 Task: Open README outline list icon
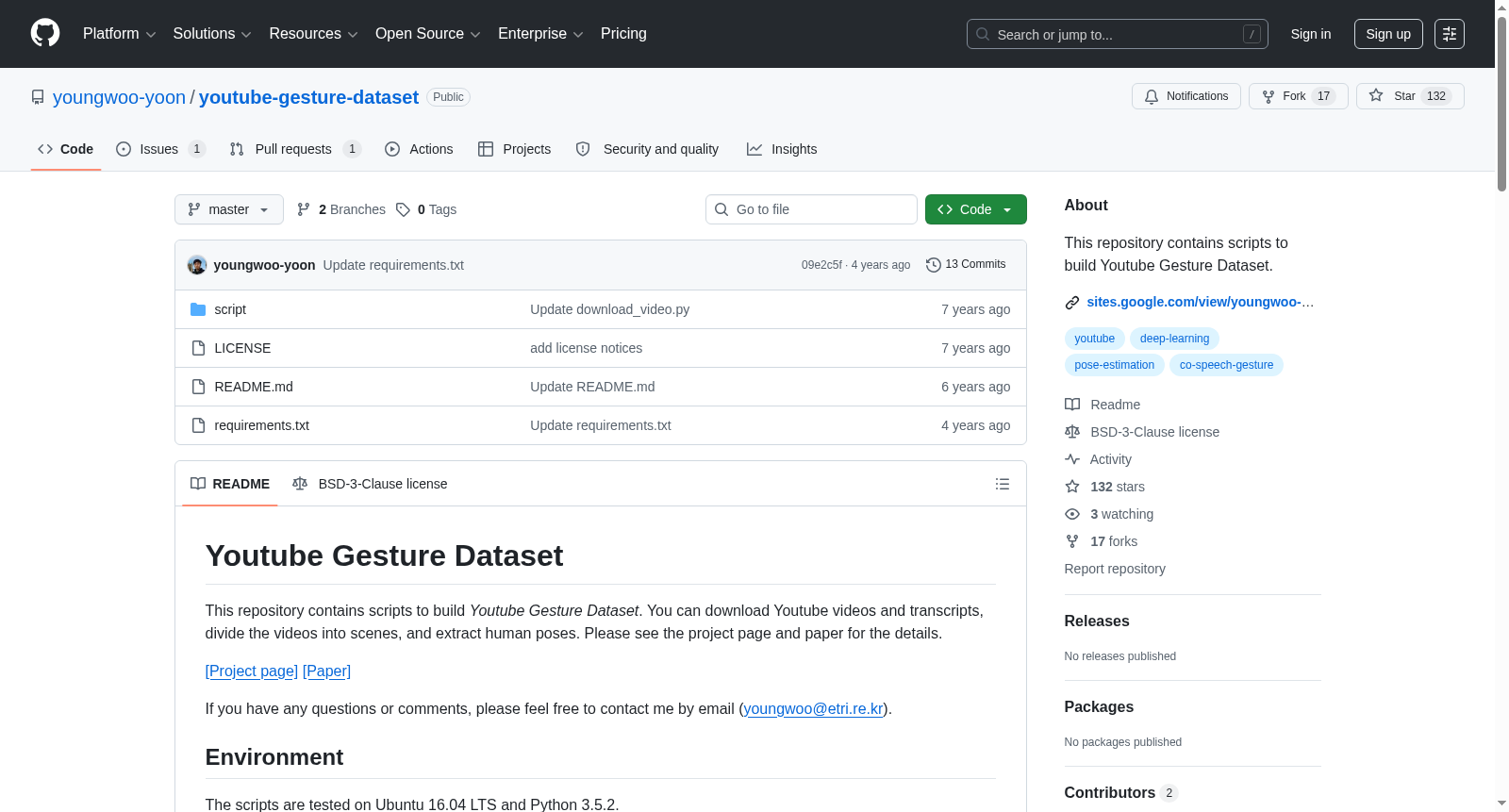pos(1003,484)
